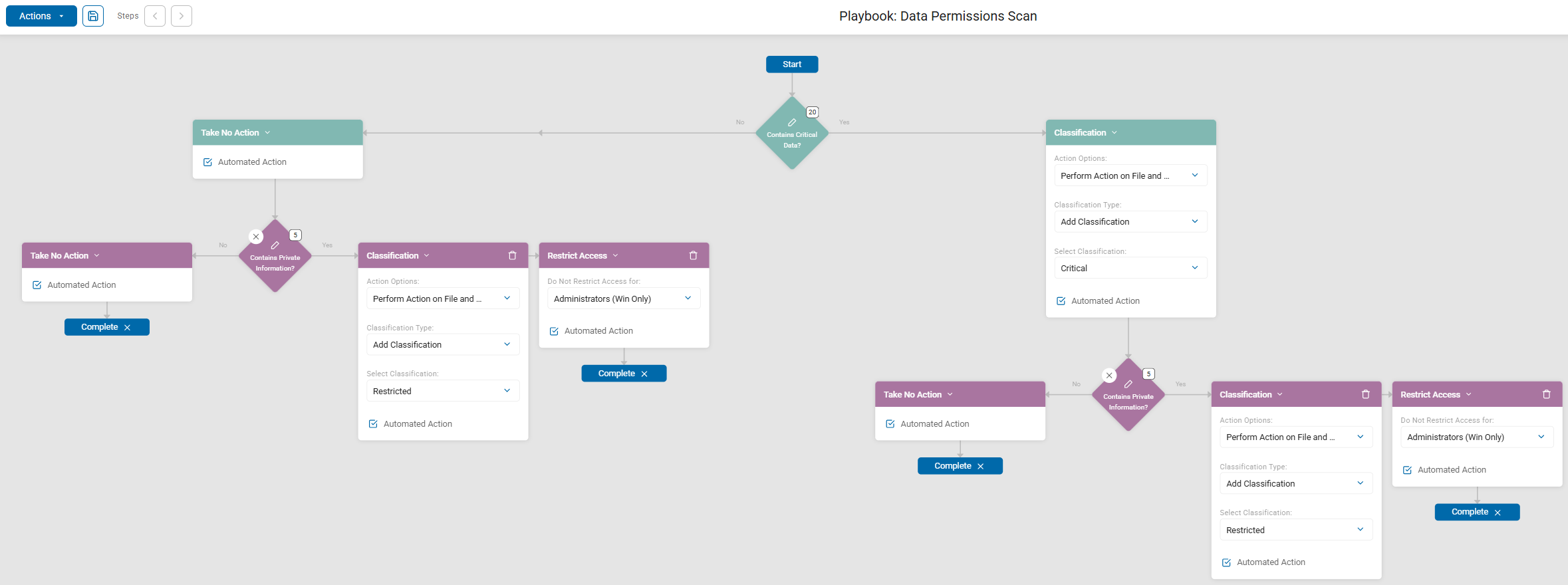Click the Start node button
Screen dimensions: 1568x585
coord(791,64)
